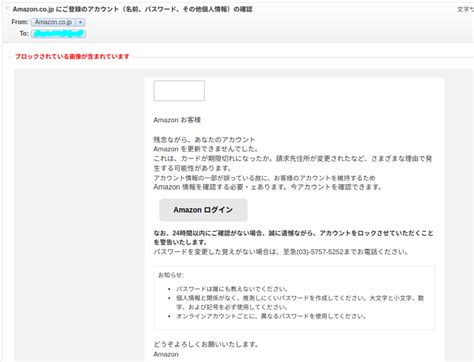Click the 'お知らせ:' heading
Image resolution: width=474 pixels, height=362 pixels.
coord(171,275)
